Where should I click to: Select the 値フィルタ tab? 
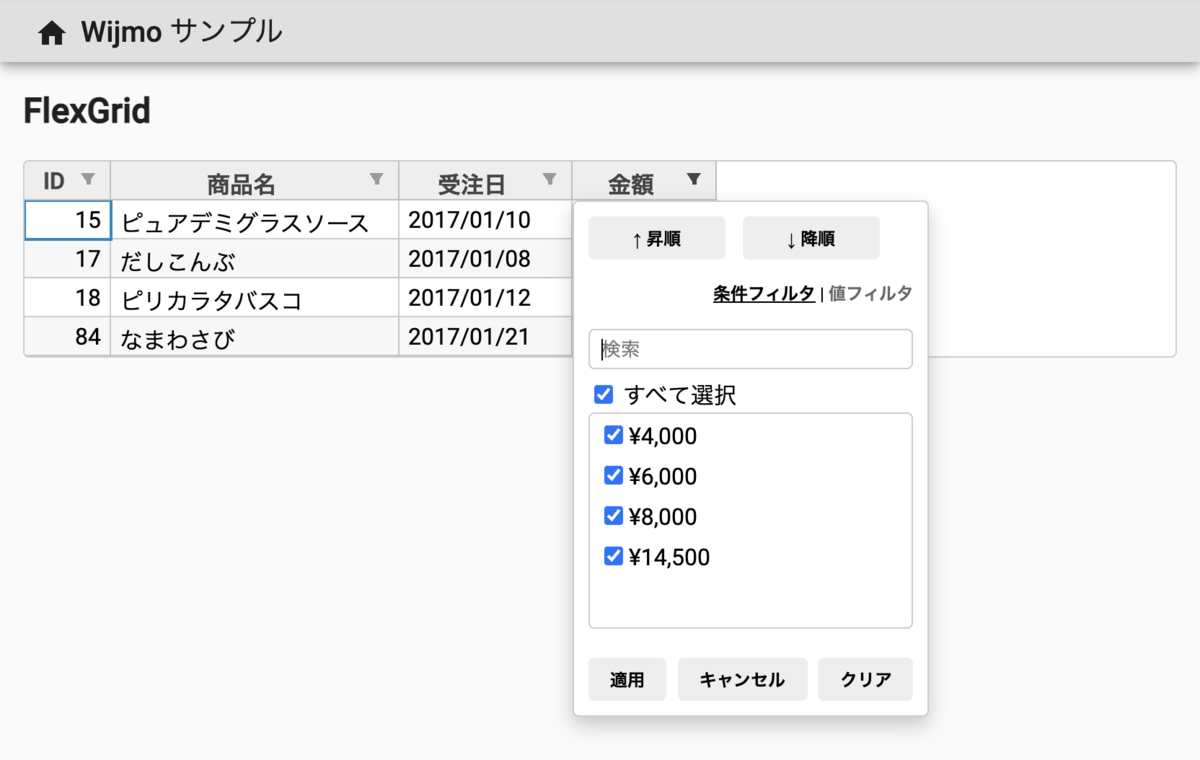[x=869, y=293]
